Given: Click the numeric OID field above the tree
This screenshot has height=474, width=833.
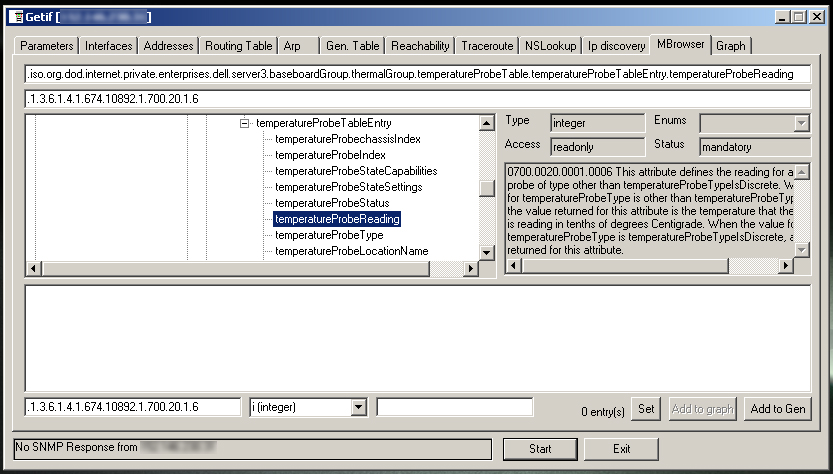Looking at the screenshot, I should pyautogui.click(x=417, y=98).
